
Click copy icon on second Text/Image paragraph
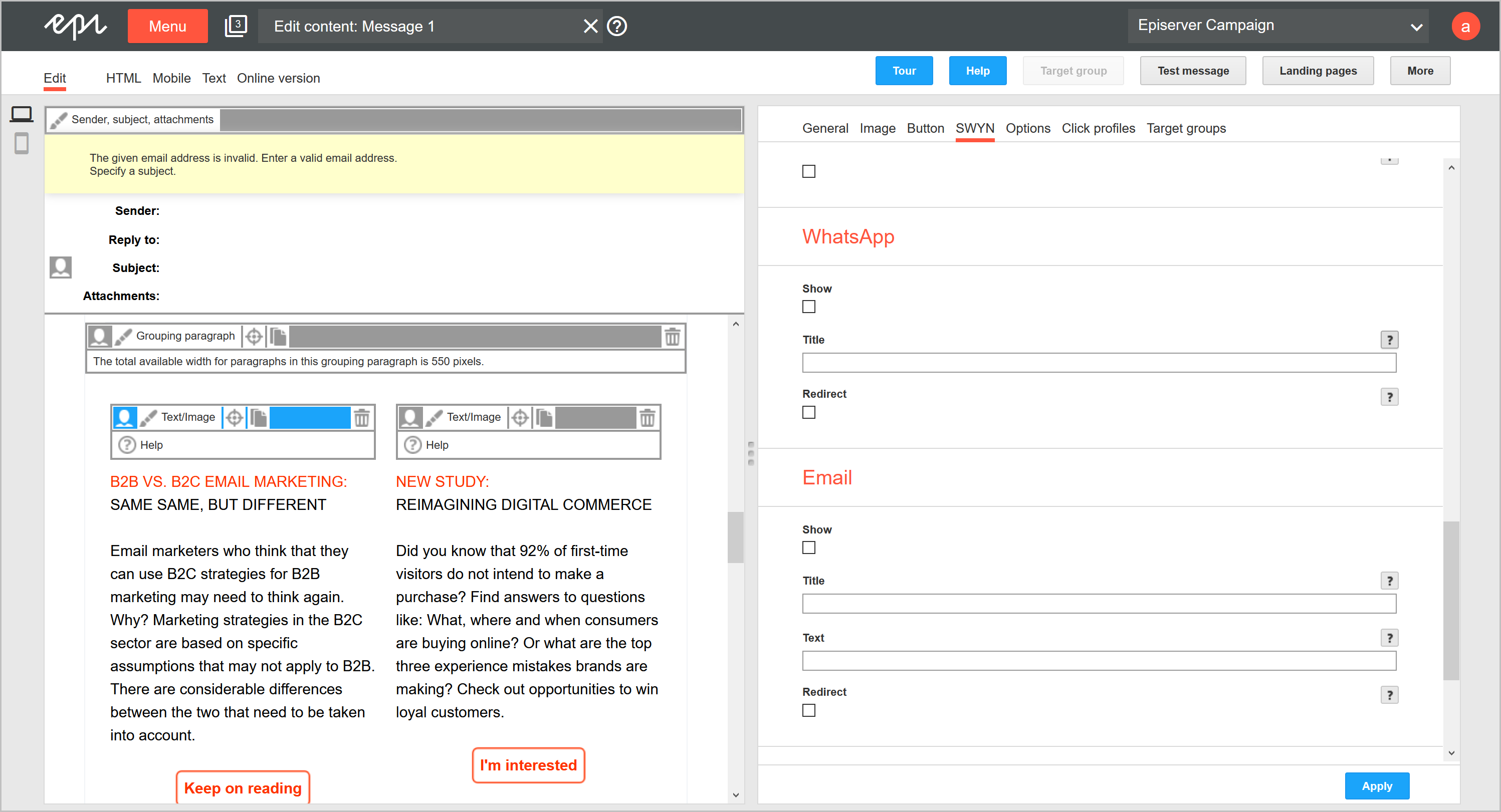point(544,417)
